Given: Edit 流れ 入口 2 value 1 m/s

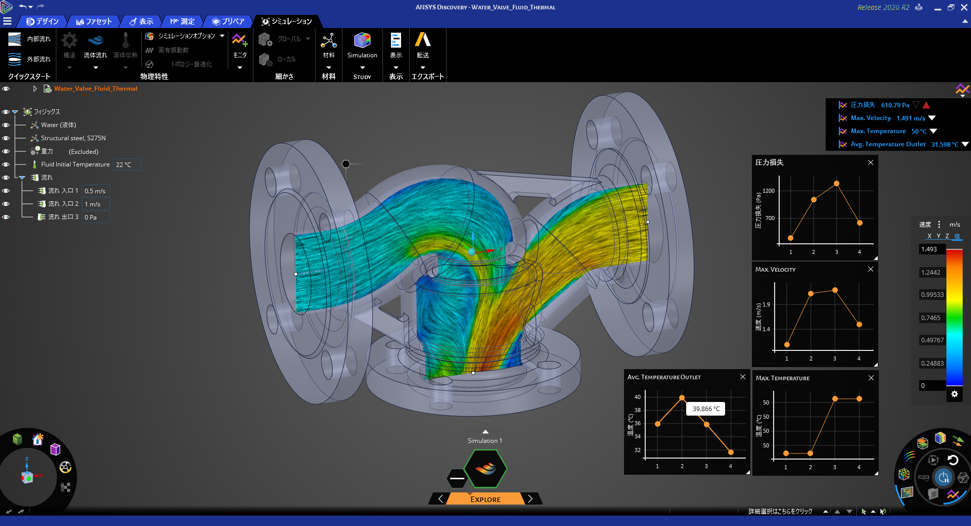Looking at the screenshot, I should click(95, 204).
